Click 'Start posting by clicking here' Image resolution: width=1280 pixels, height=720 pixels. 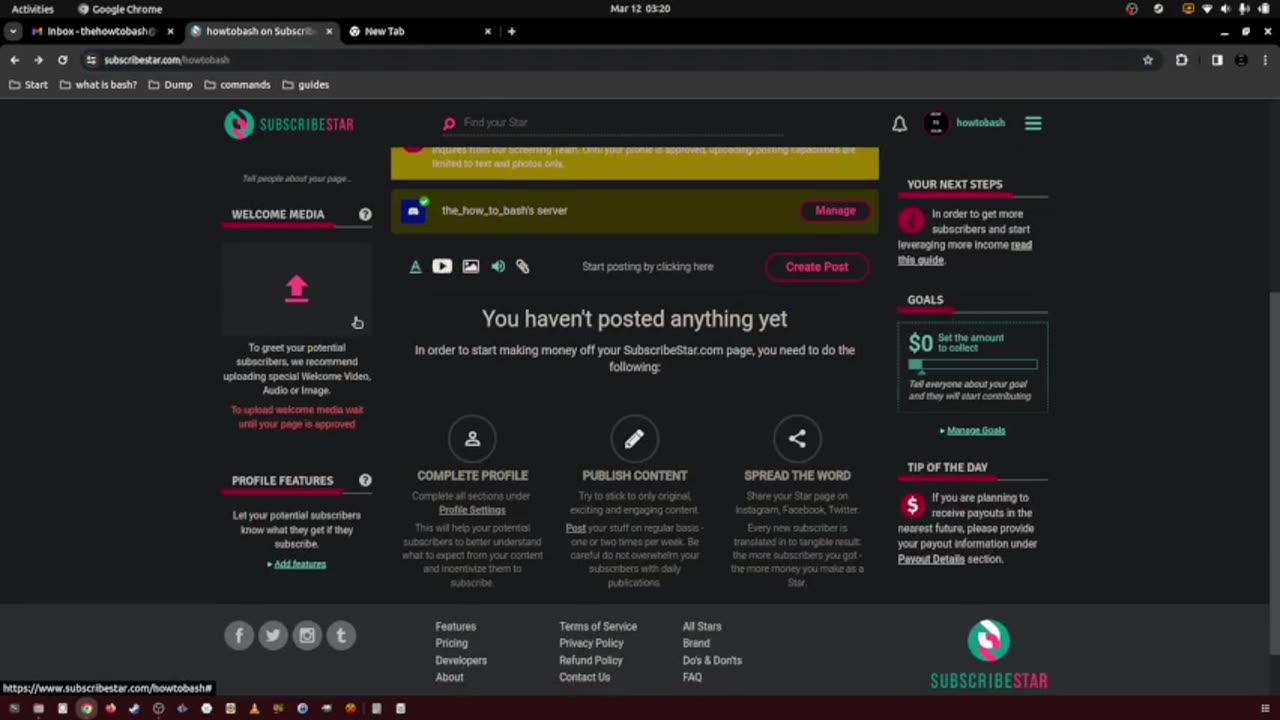(x=648, y=267)
